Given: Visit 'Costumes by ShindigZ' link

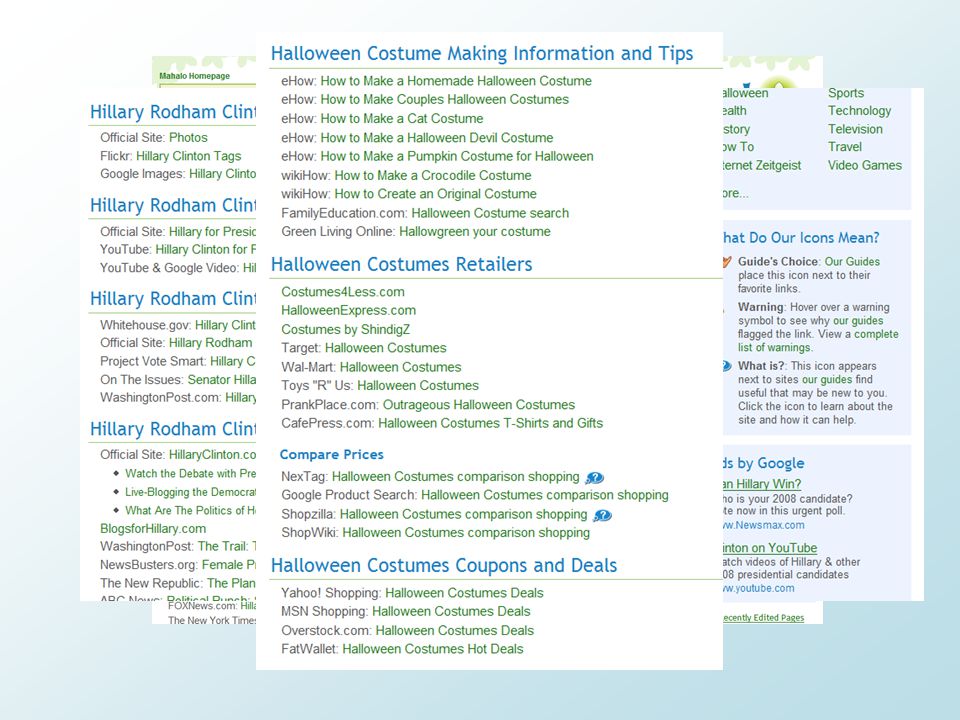Looking at the screenshot, I should pyautogui.click(x=345, y=329).
